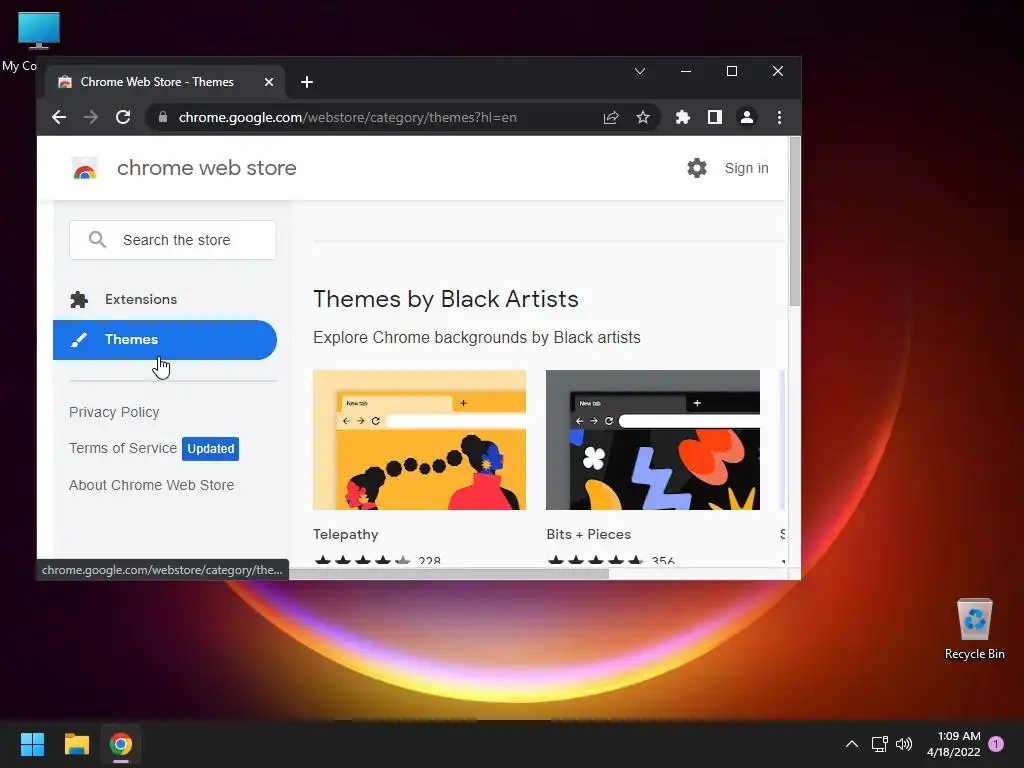The height and width of the screenshot is (768, 1024).
Task: Open the network icon in system tray
Action: coord(879,744)
